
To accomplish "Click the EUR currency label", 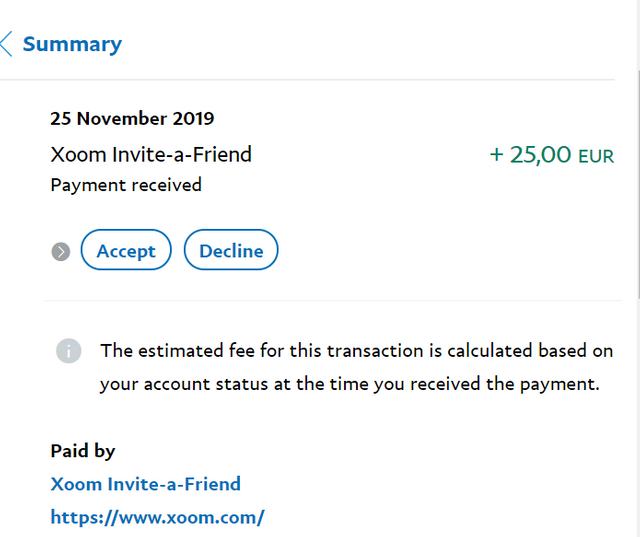I will [596, 156].
